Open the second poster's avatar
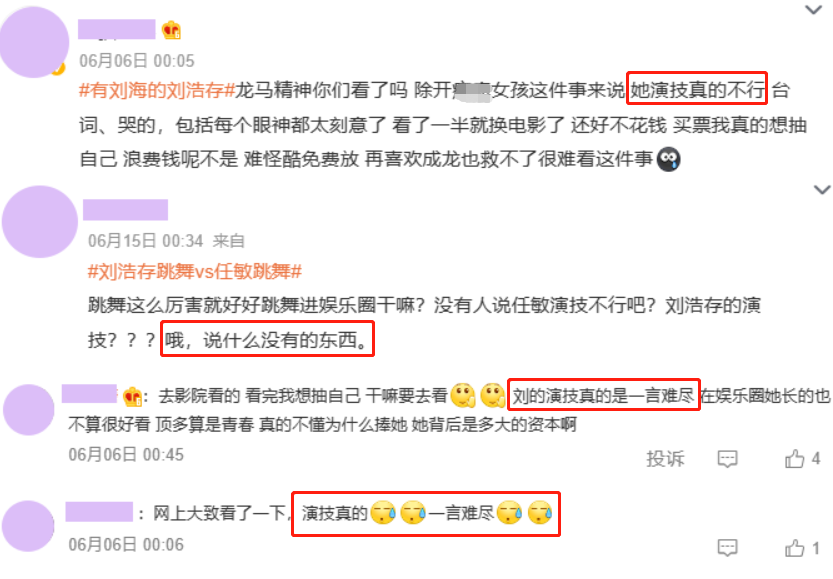This screenshot has height=579, width=833. 40,222
